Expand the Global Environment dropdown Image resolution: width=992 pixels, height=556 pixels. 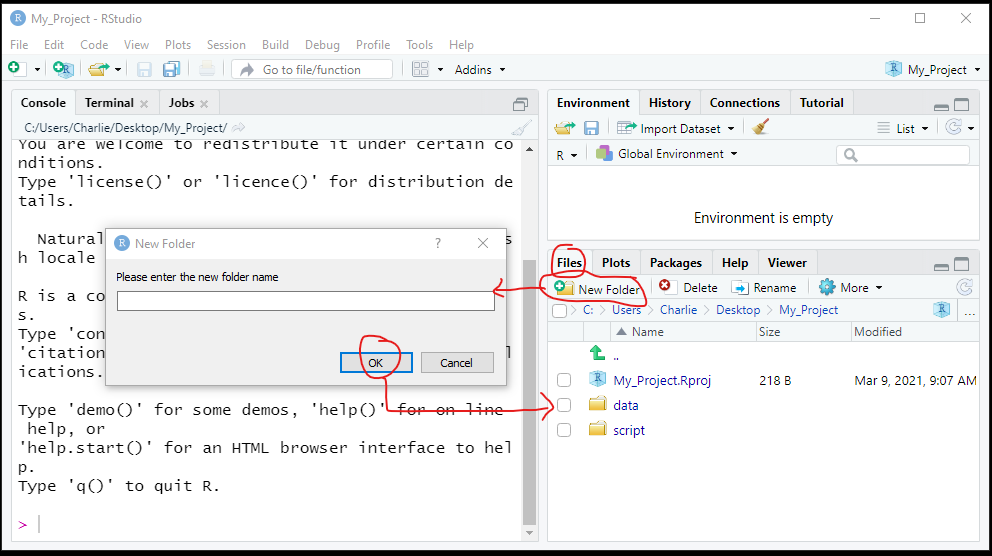(x=667, y=154)
